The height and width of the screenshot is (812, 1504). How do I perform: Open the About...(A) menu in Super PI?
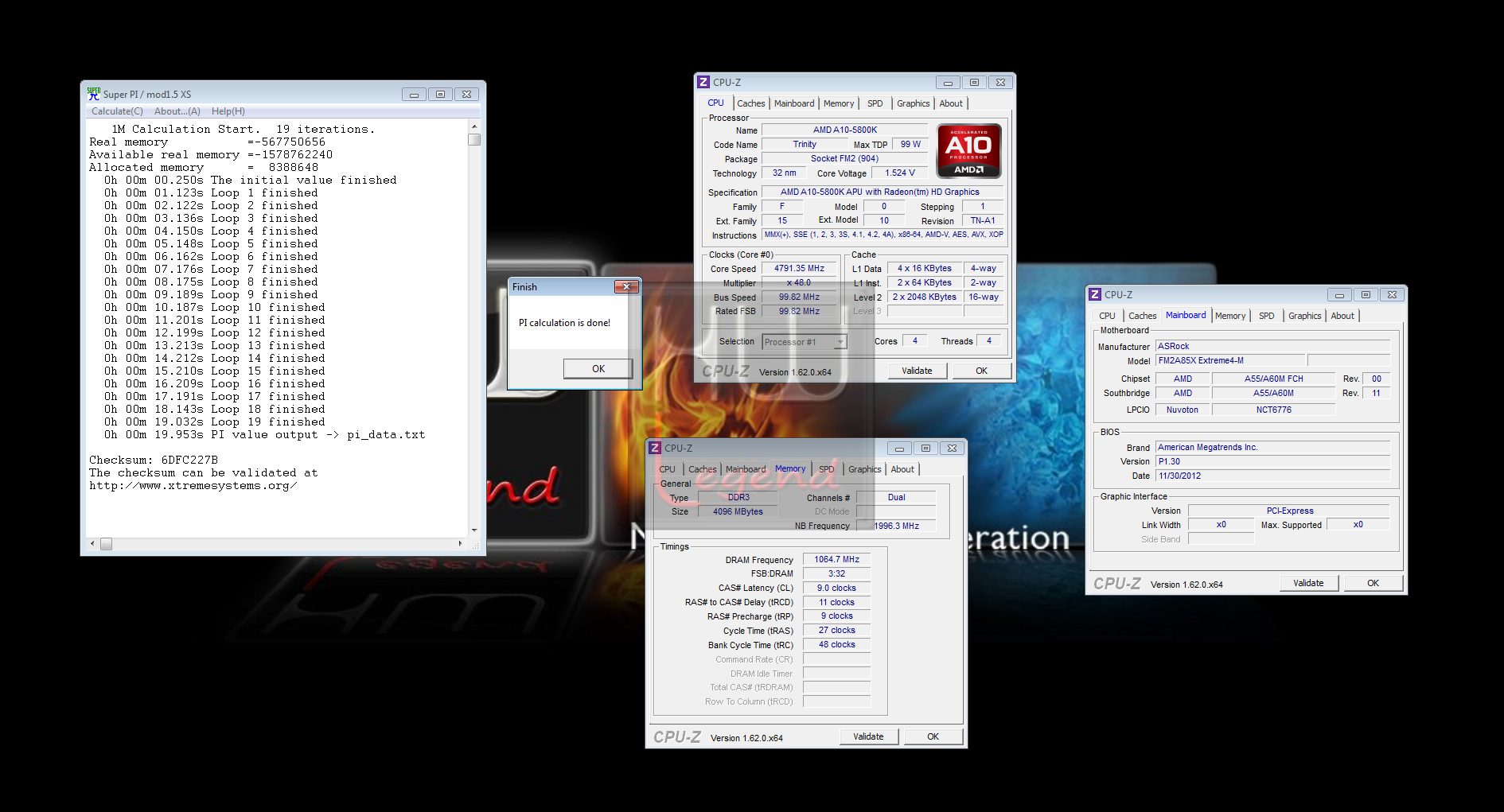tap(177, 111)
